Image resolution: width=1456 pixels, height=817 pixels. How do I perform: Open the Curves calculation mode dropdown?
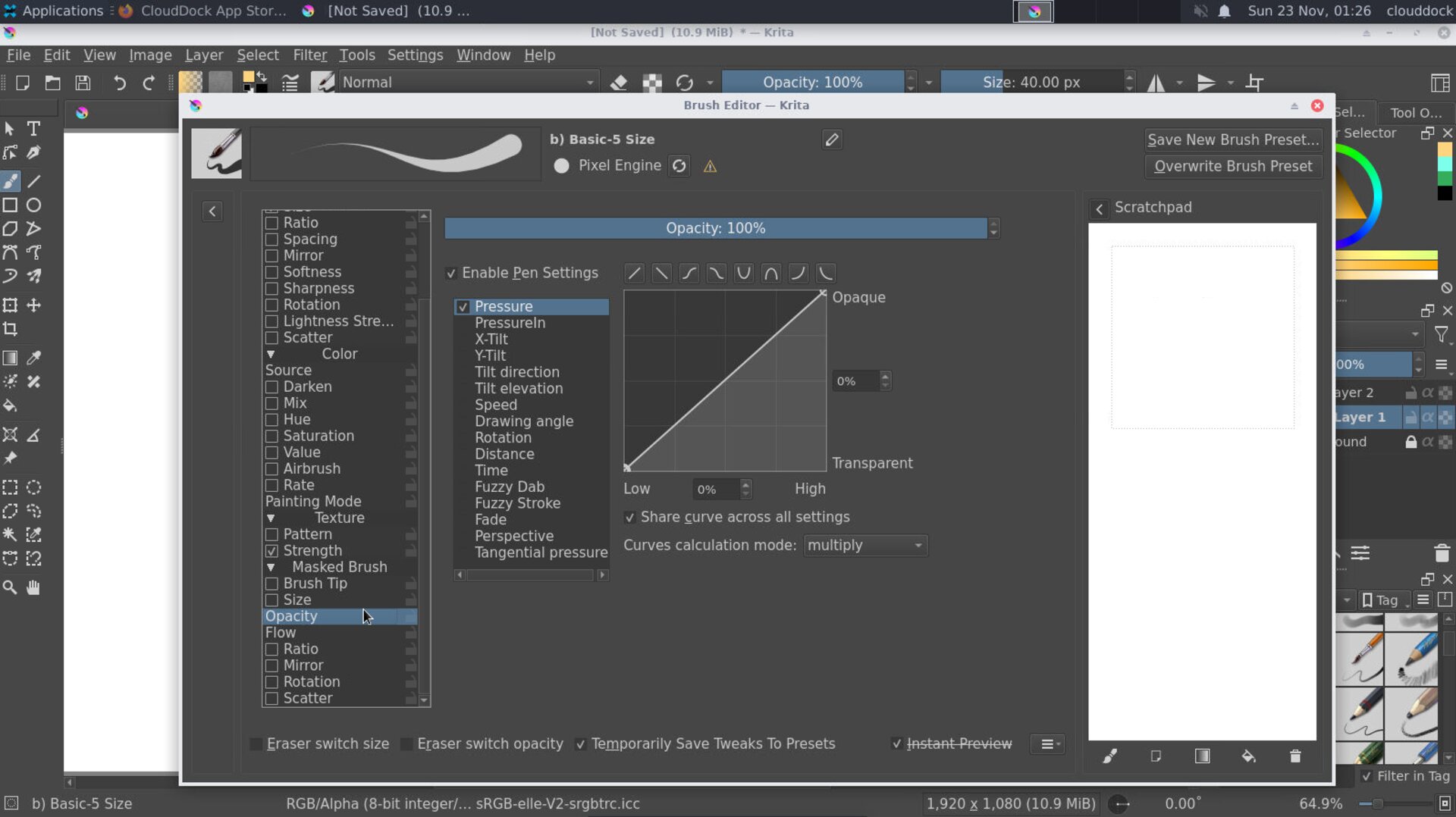tap(864, 545)
